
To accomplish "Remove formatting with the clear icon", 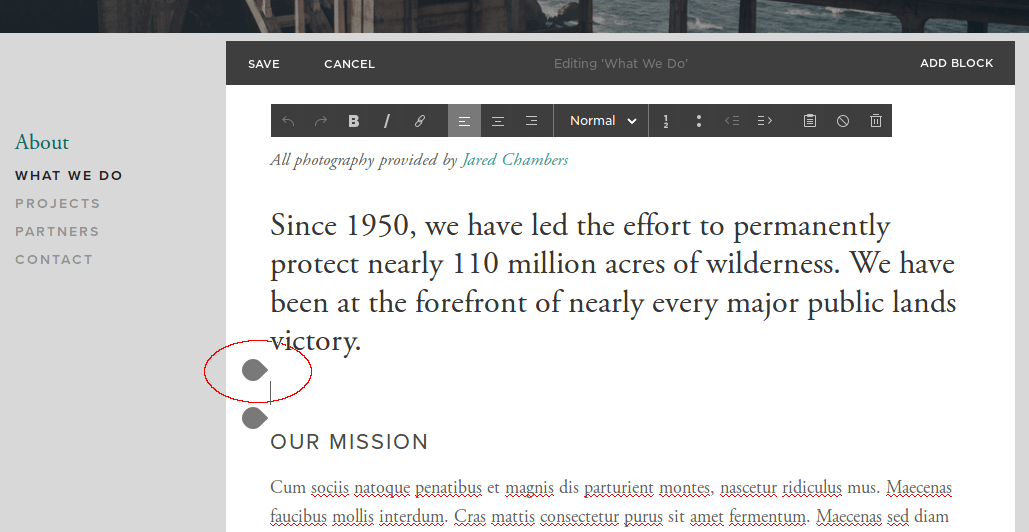I will click(x=843, y=121).
